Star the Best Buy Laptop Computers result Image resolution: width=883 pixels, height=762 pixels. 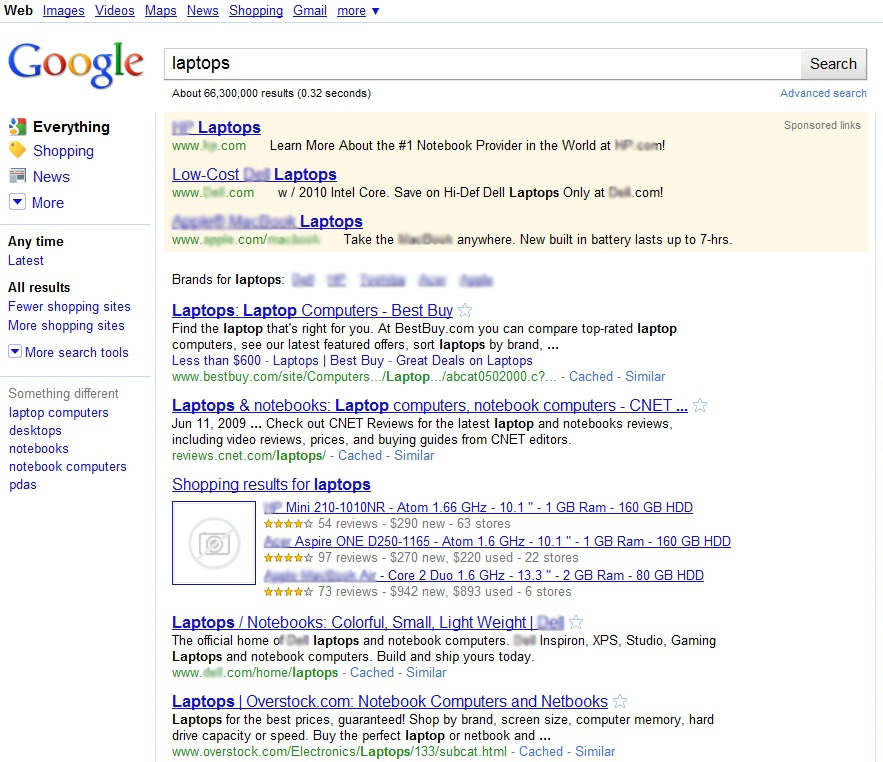(x=465, y=310)
